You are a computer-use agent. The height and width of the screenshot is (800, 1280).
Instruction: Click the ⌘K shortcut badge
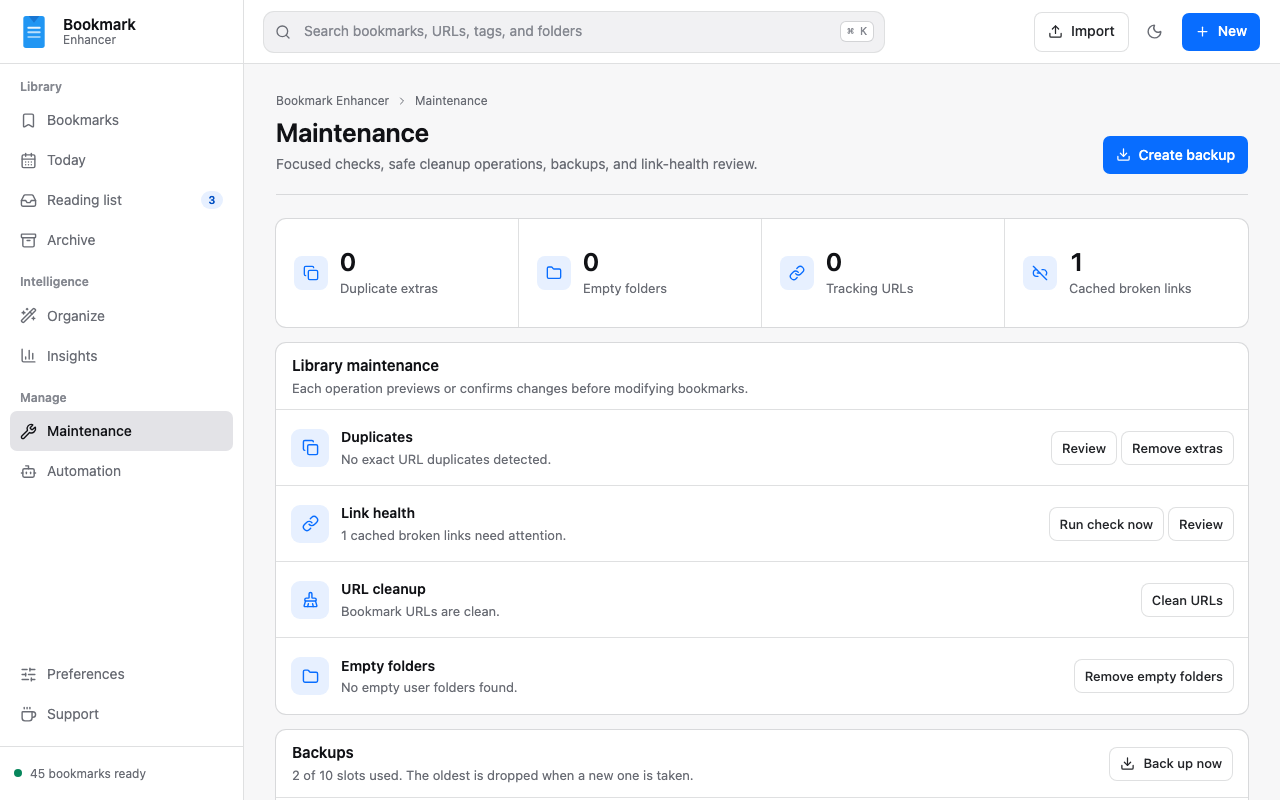click(x=857, y=32)
